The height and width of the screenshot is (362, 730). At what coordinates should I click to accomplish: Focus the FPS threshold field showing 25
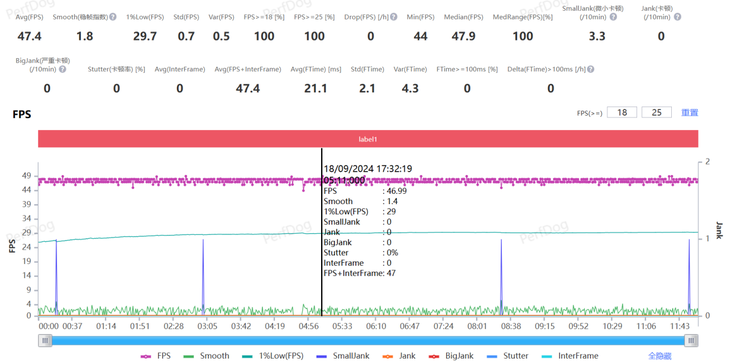pos(656,112)
